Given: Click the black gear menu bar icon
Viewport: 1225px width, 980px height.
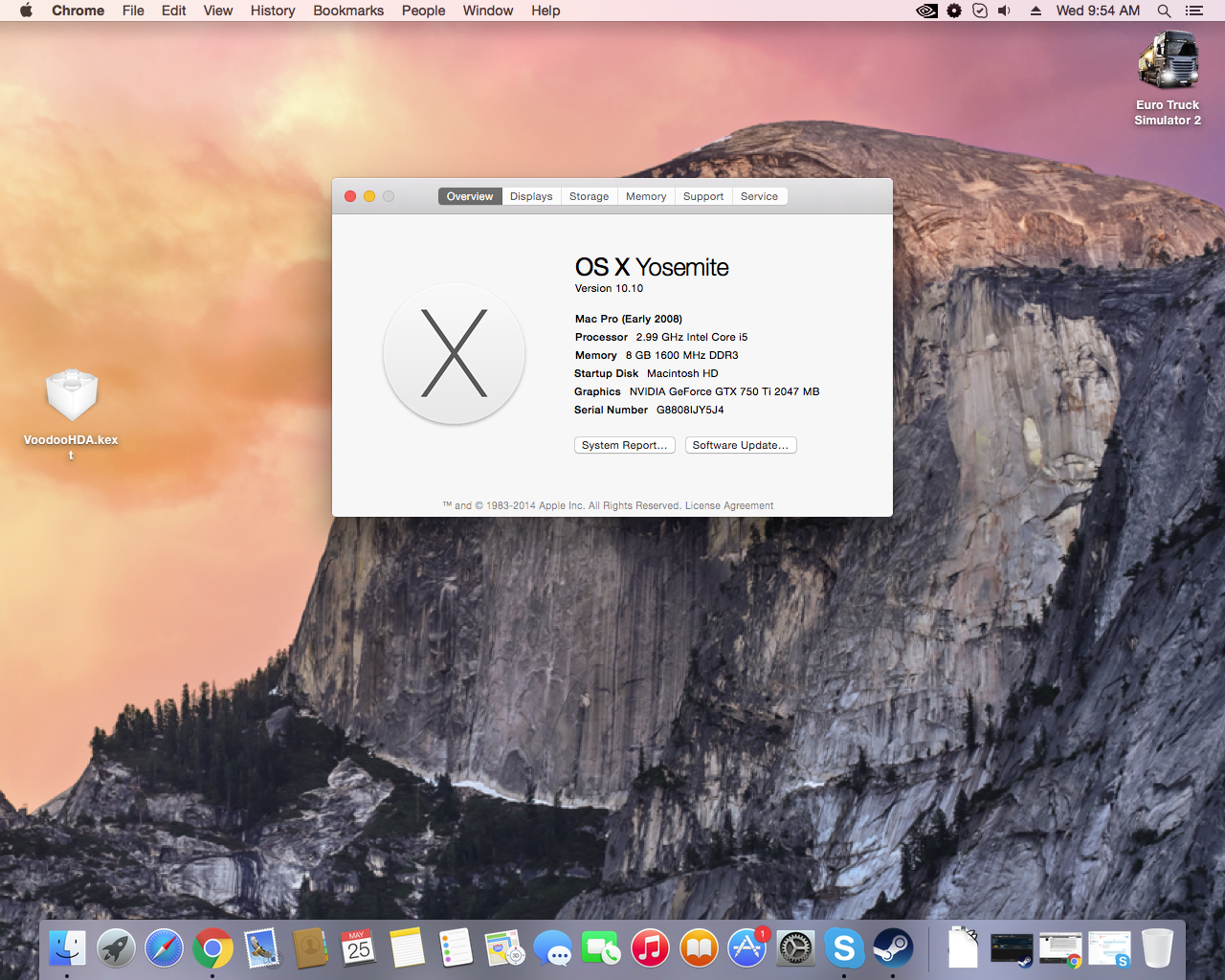Looking at the screenshot, I should (954, 11).
